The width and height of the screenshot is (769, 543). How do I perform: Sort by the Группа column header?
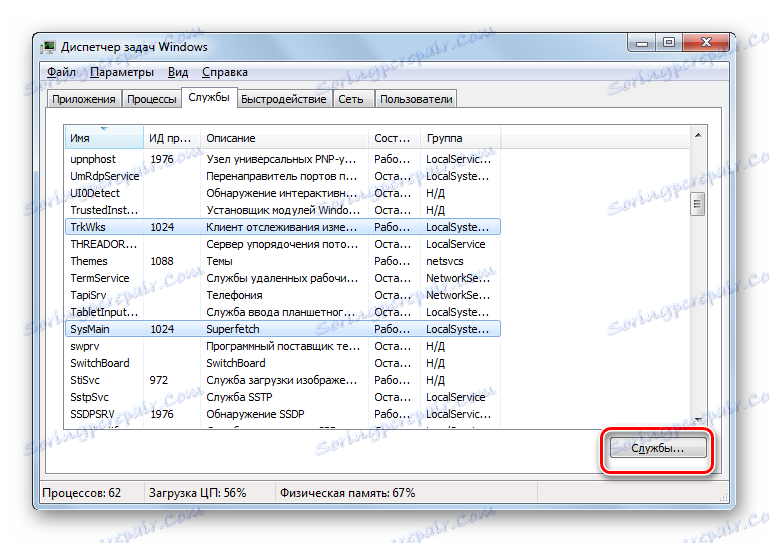460,138
